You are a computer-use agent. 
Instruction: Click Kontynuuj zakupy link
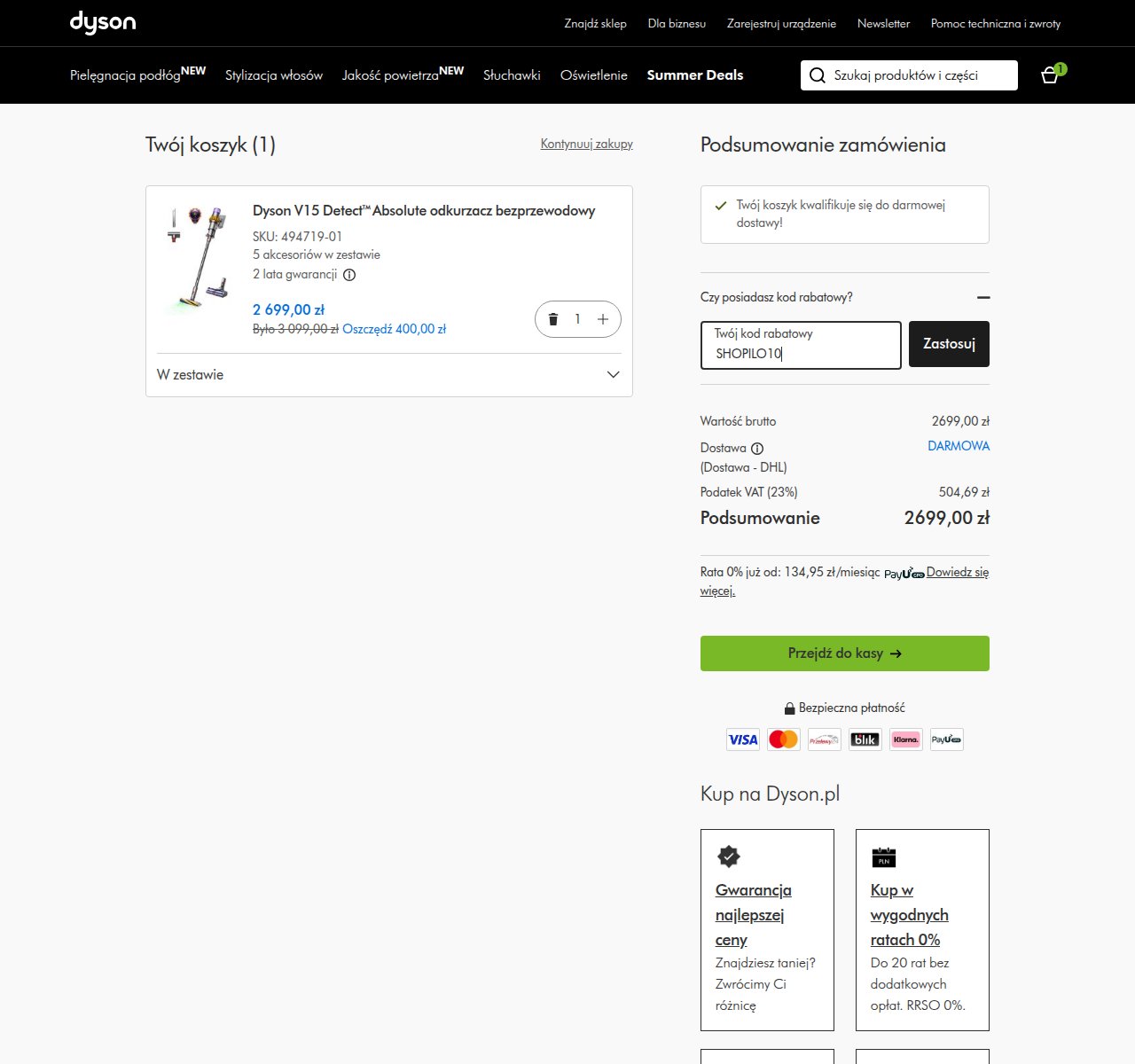587,144
